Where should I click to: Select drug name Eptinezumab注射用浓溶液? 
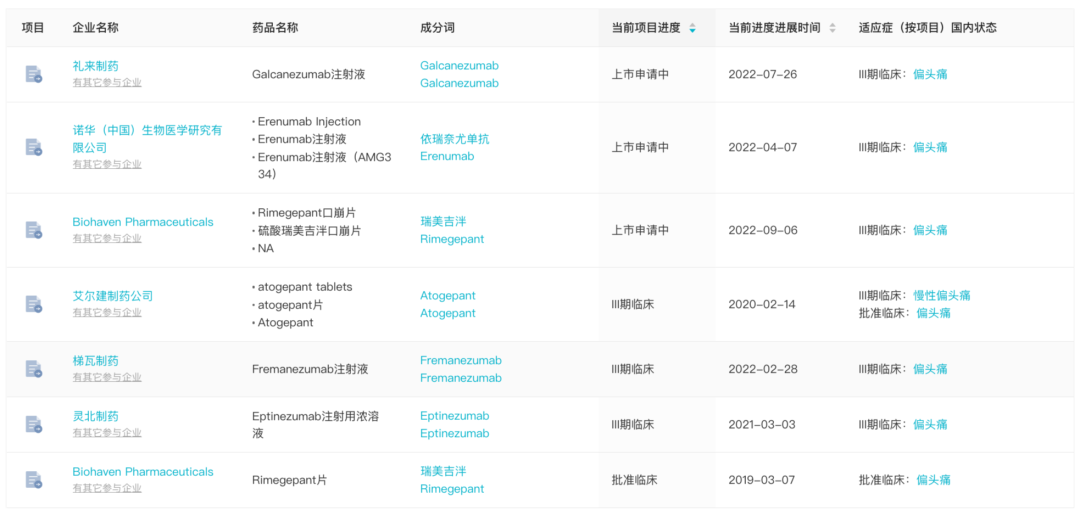coord(315,424)
